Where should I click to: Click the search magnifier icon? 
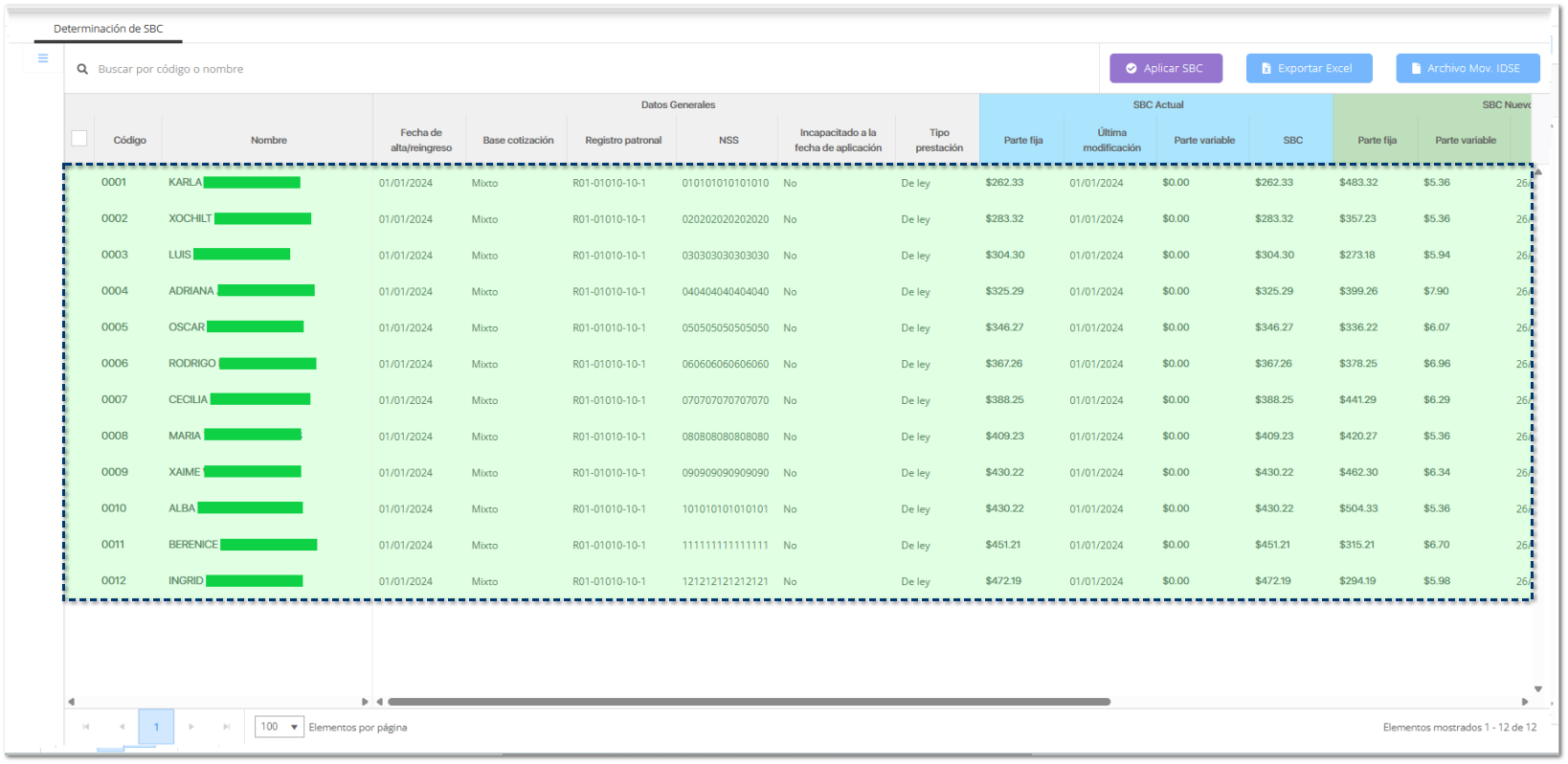pos(82,69)
